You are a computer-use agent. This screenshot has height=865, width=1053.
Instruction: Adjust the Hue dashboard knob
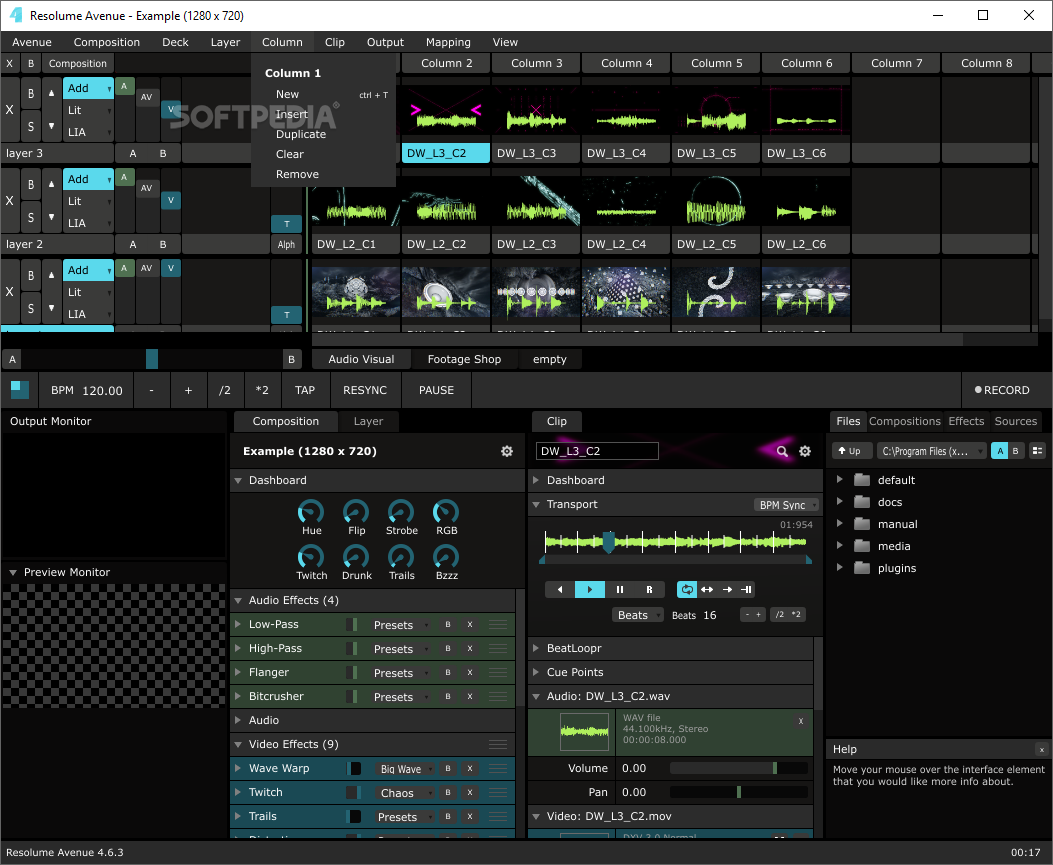[x=311, y=512]
